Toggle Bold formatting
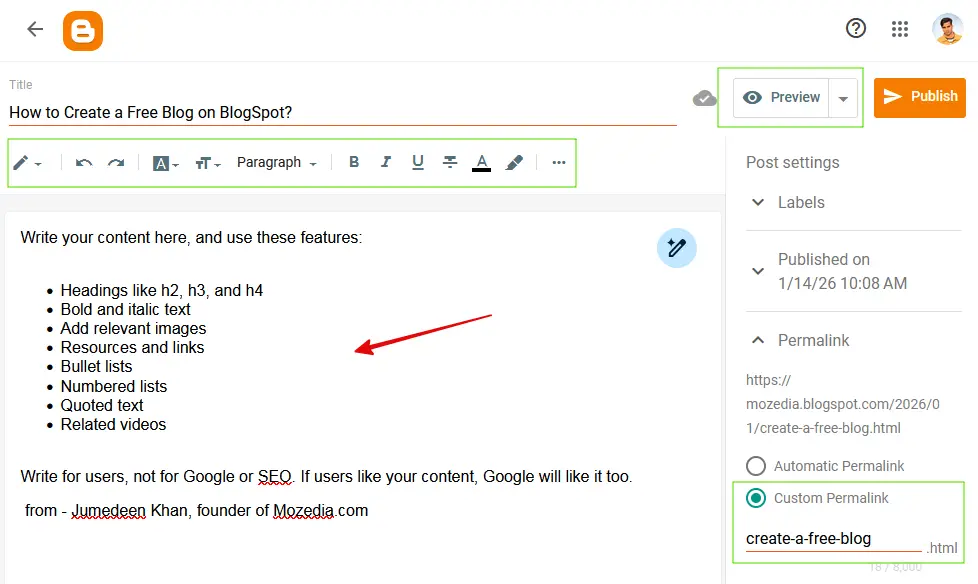This screenshot has width=978, height=584. pos(354,162)
